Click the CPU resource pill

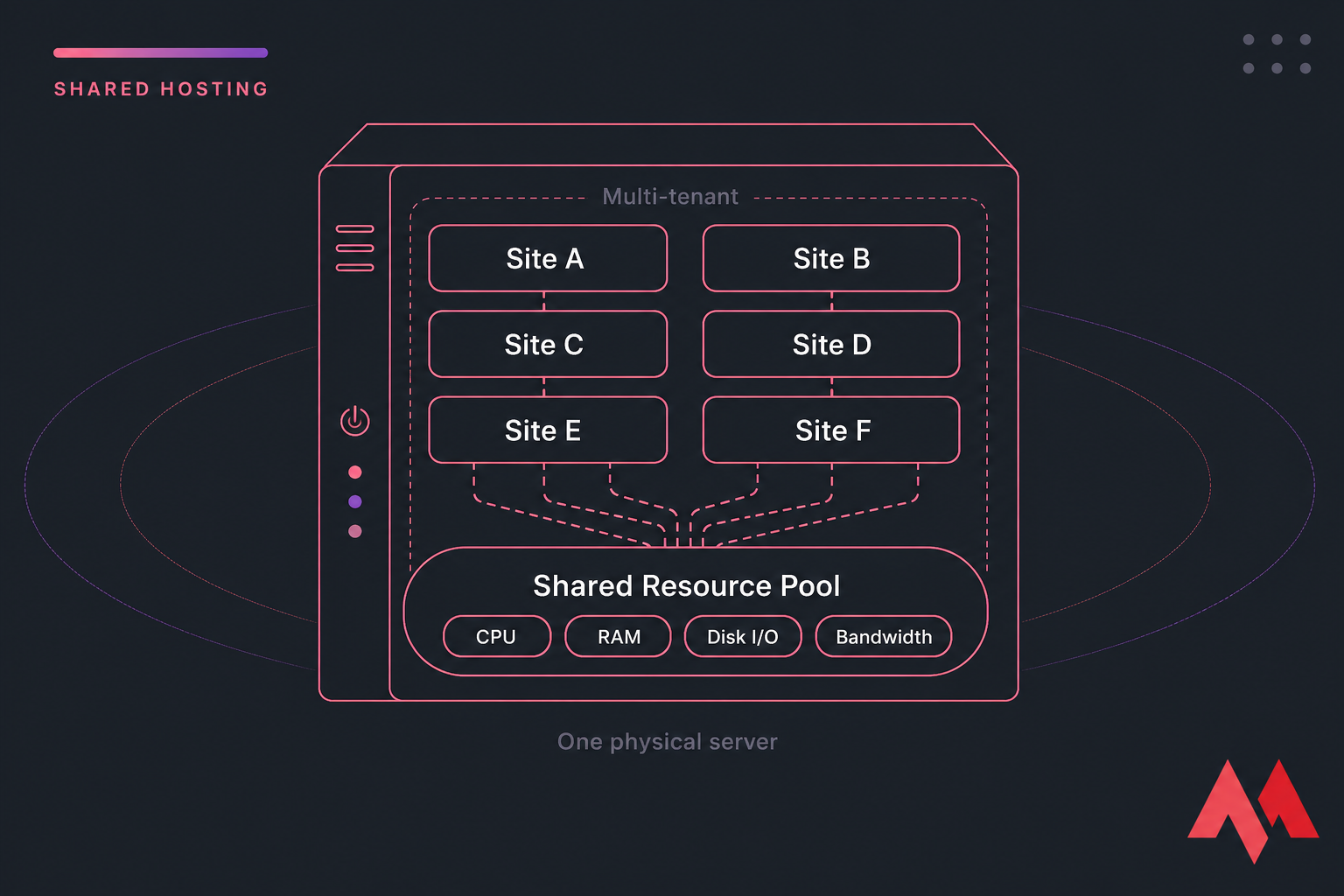497,636
